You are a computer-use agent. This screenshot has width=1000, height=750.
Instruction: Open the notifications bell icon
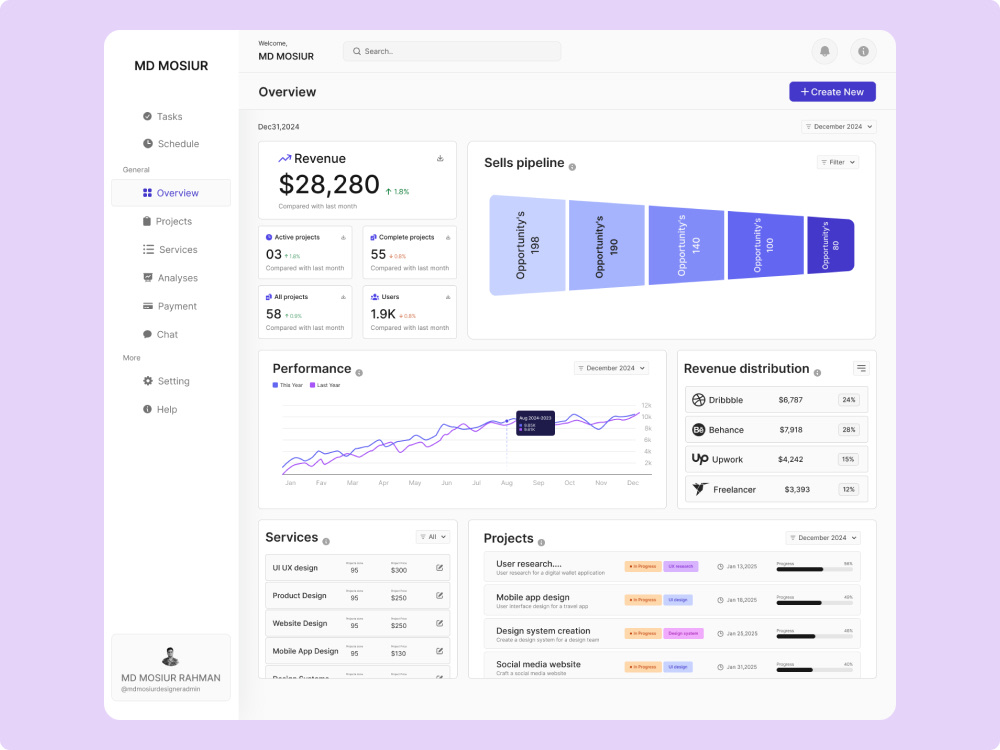pos(825,51)
